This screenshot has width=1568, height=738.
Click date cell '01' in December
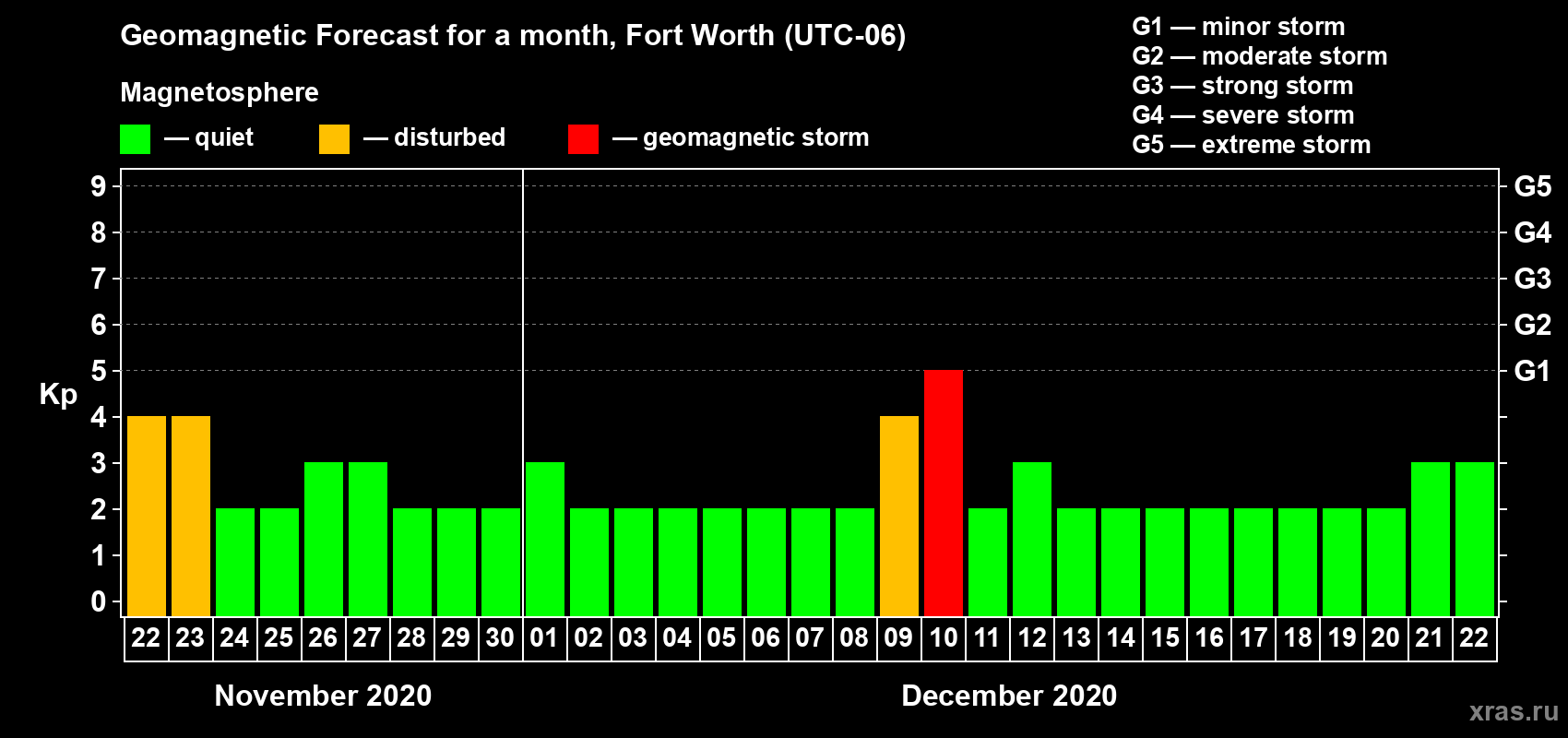(x=545, y=638)
